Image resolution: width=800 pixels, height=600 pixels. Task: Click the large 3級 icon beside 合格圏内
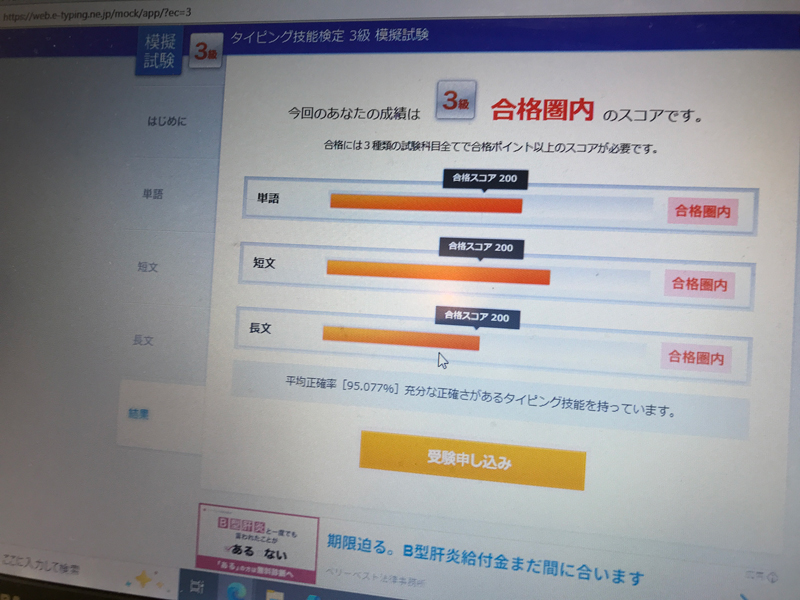[455, 102]
